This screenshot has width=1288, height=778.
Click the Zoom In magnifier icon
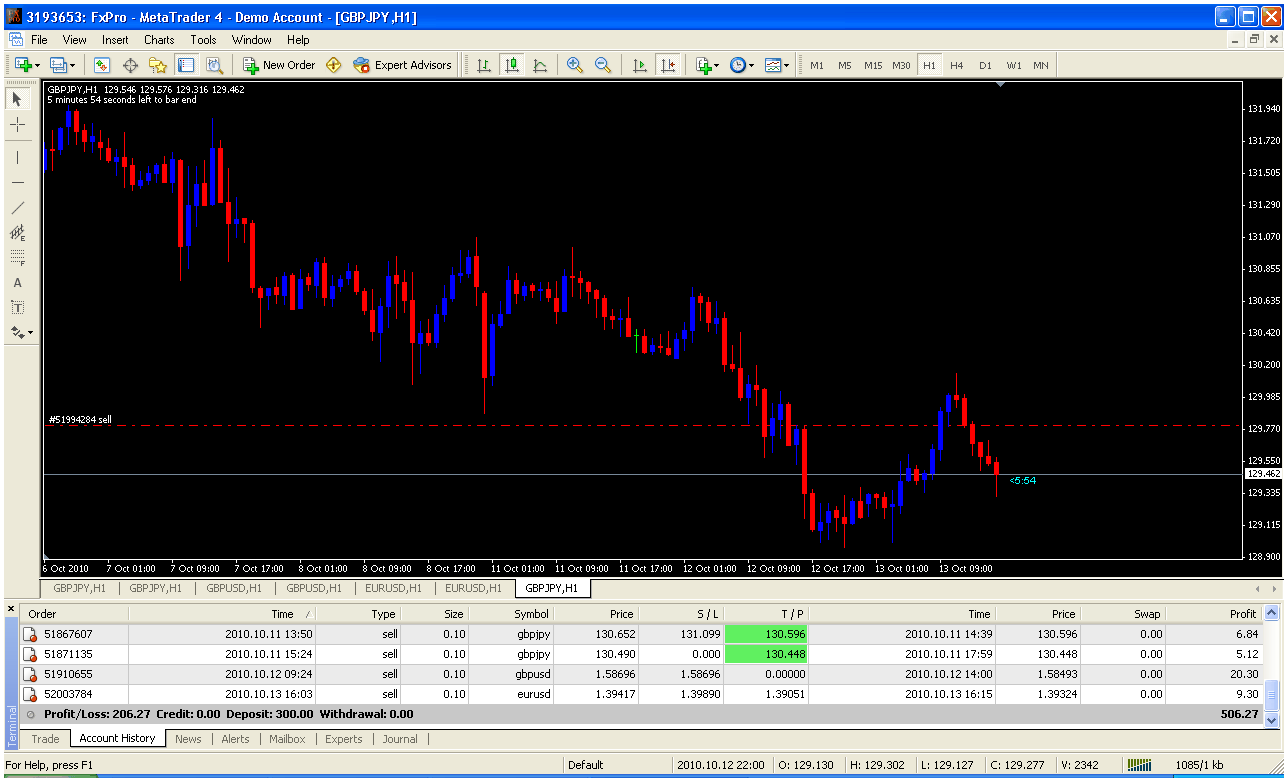pos(575,65)
